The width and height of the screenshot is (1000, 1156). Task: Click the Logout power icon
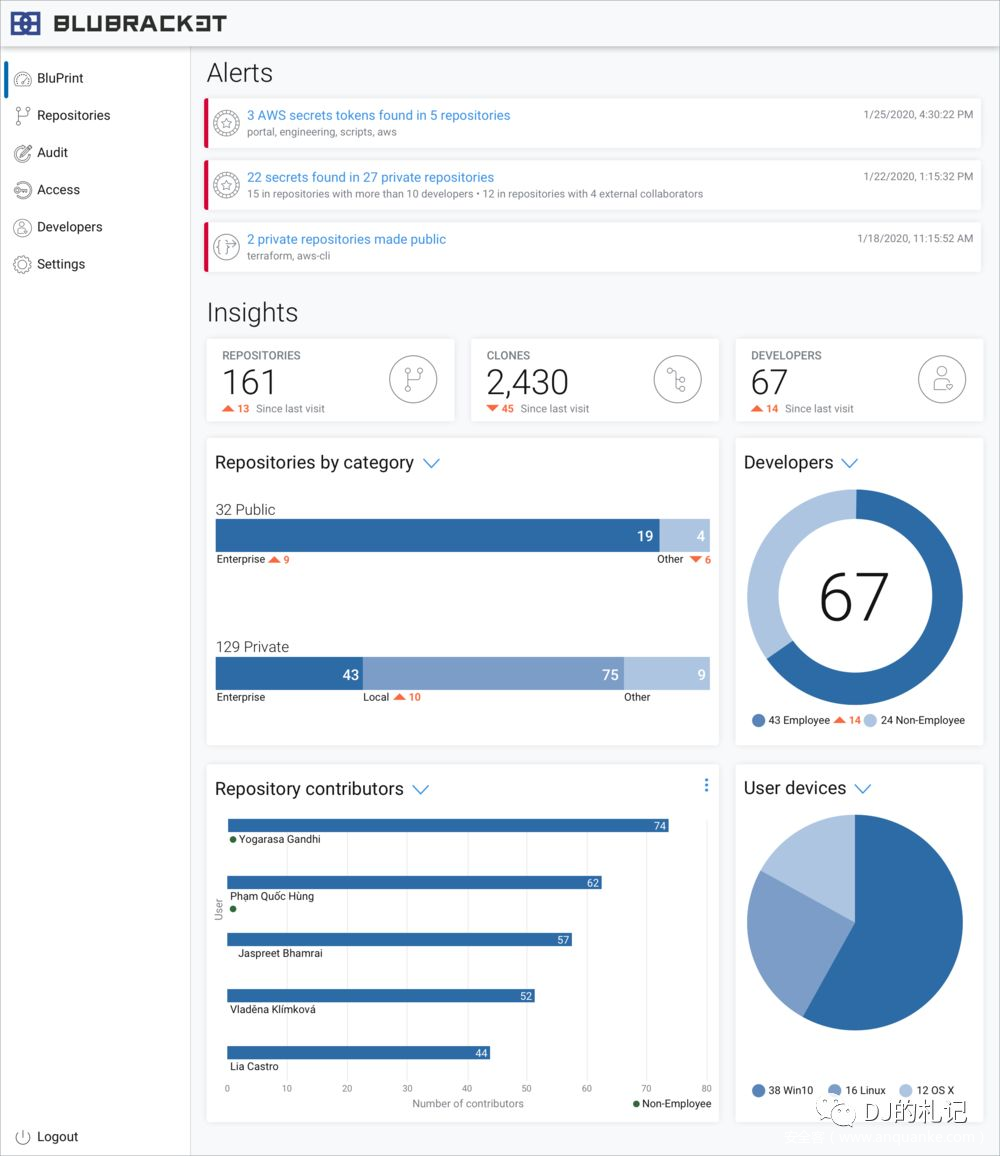[x=23, y=1137]
